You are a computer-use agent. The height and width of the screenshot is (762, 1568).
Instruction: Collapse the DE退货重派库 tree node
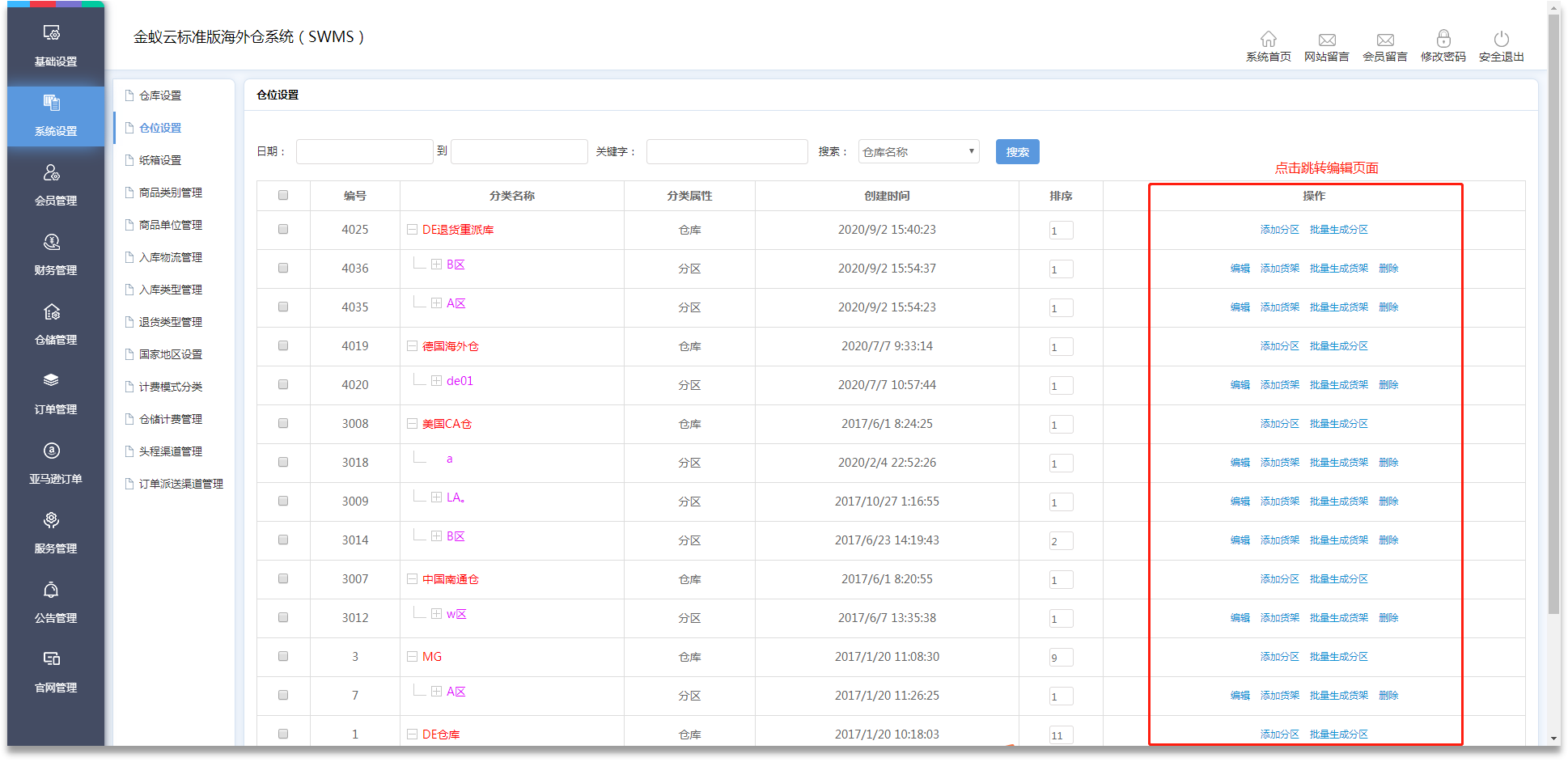click(x=412, y=230)
